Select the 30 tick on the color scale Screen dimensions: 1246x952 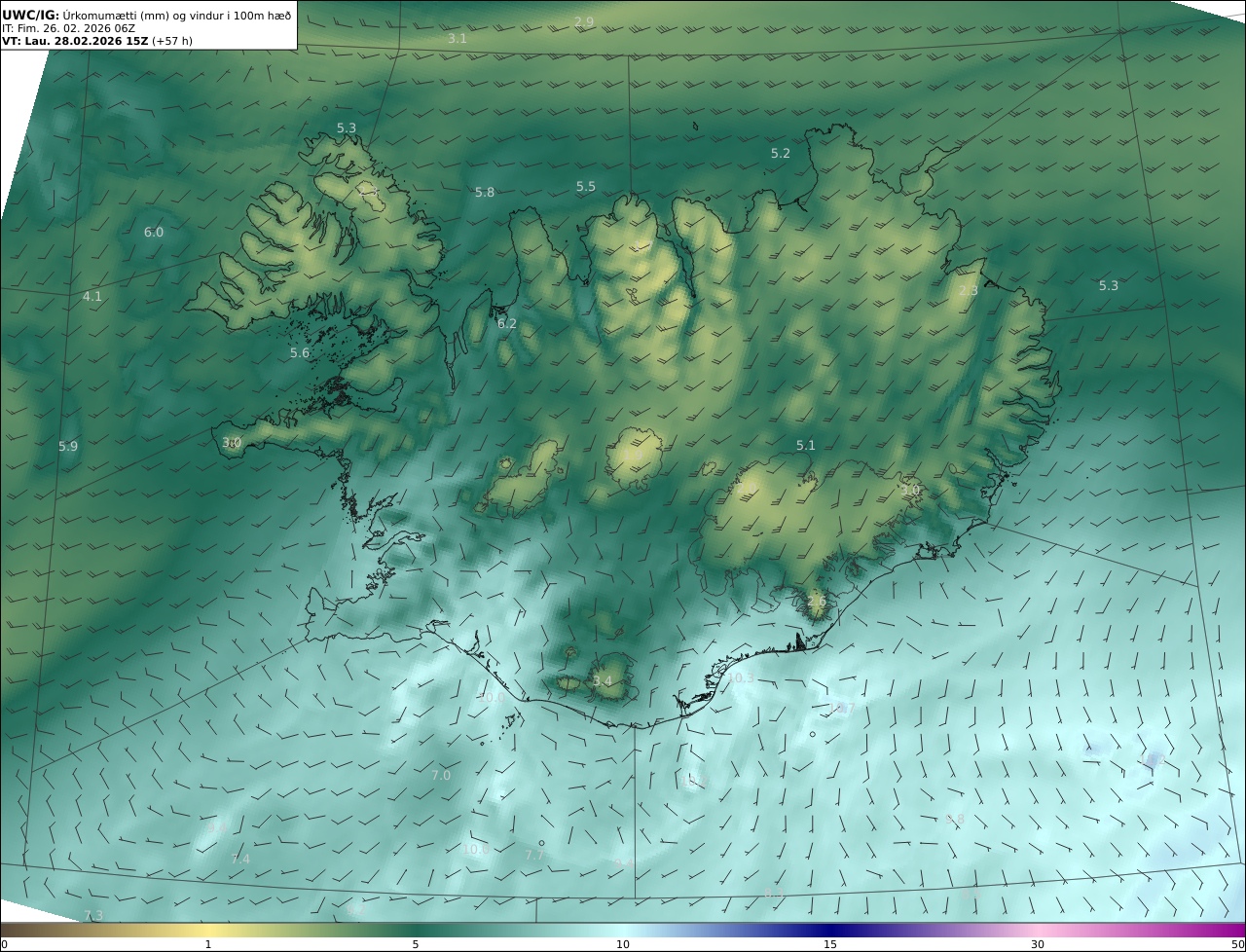(x=1038, y=944)
